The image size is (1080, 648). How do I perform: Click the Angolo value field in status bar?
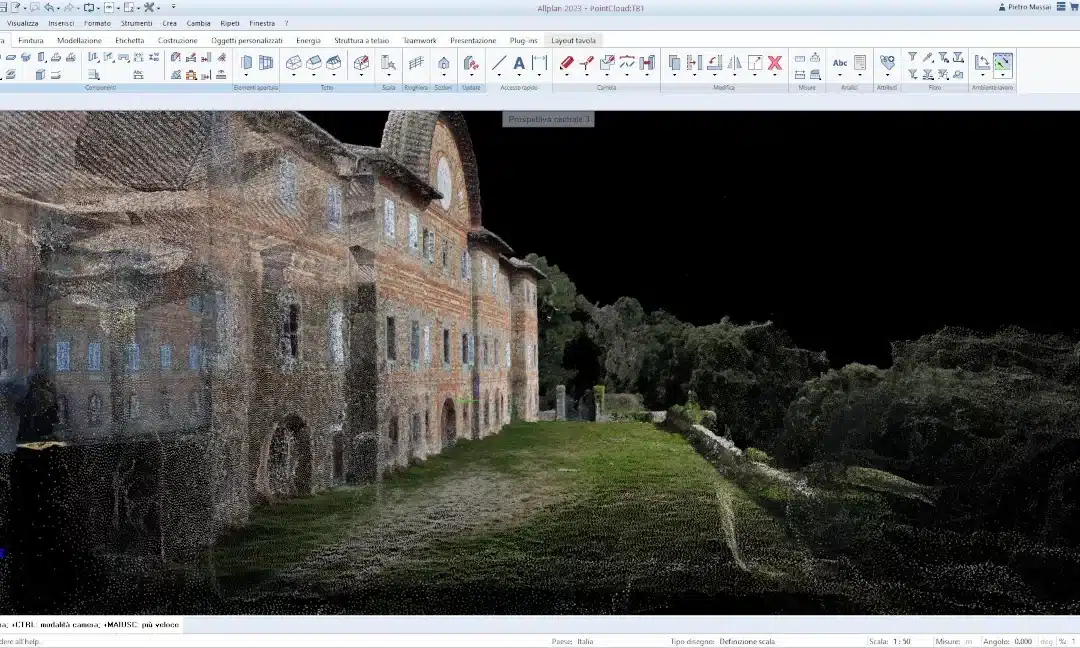pos(1022,641)
